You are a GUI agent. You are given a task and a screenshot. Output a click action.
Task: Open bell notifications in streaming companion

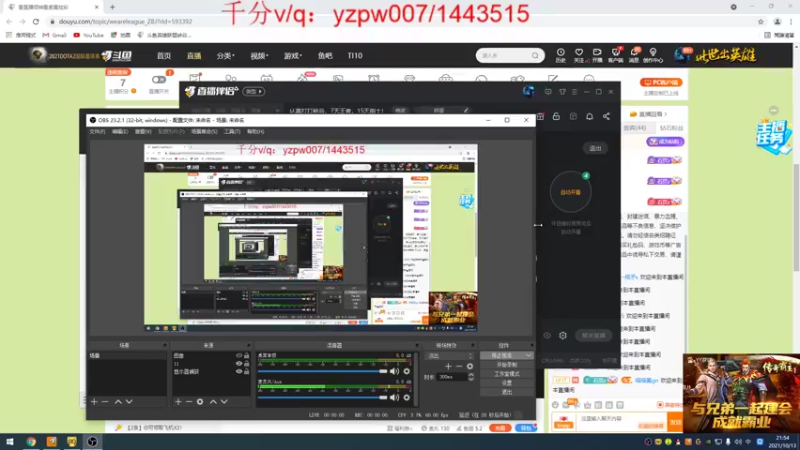(x=589, y=116)
